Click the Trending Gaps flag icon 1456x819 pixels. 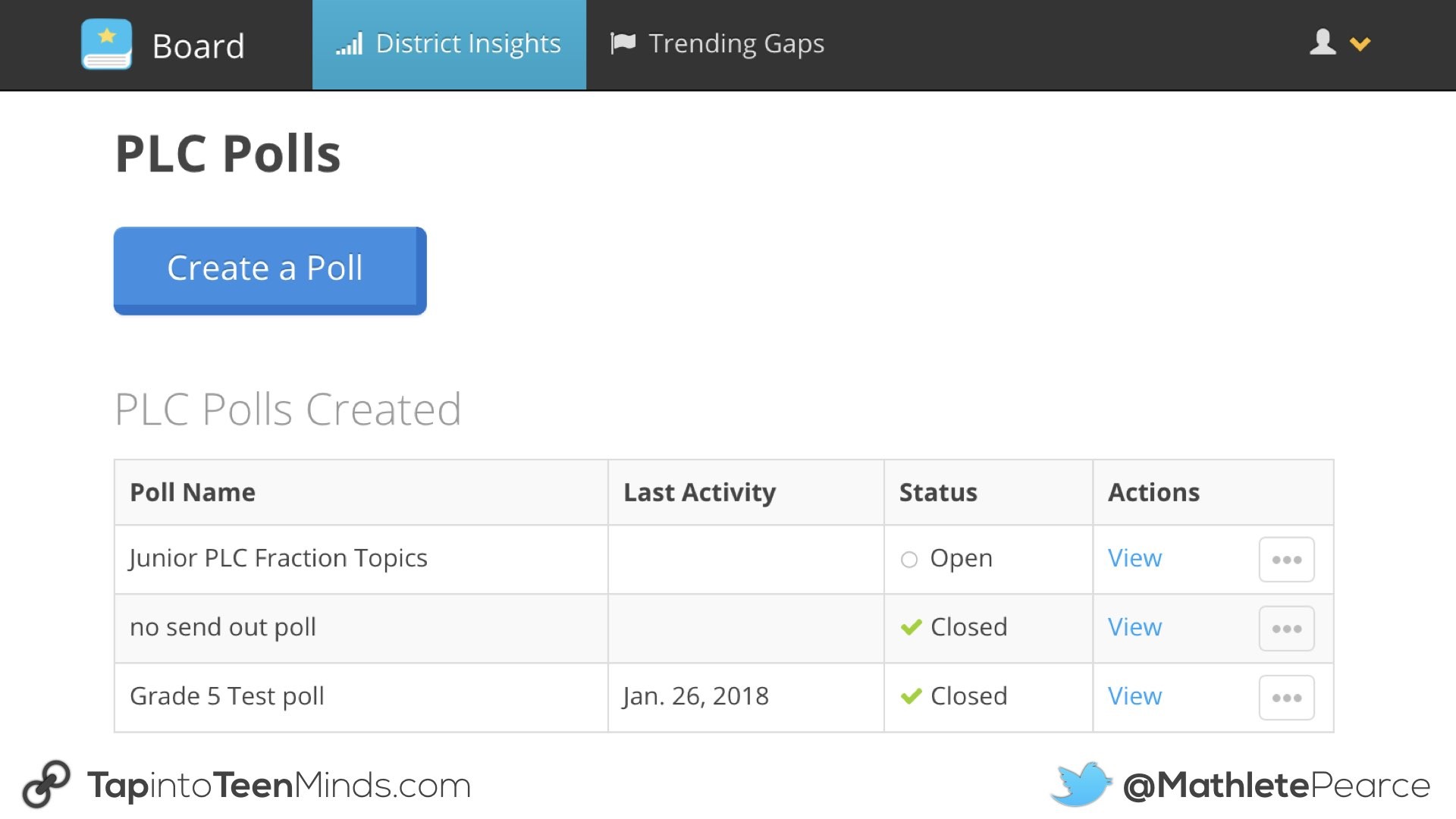point(623,43)
